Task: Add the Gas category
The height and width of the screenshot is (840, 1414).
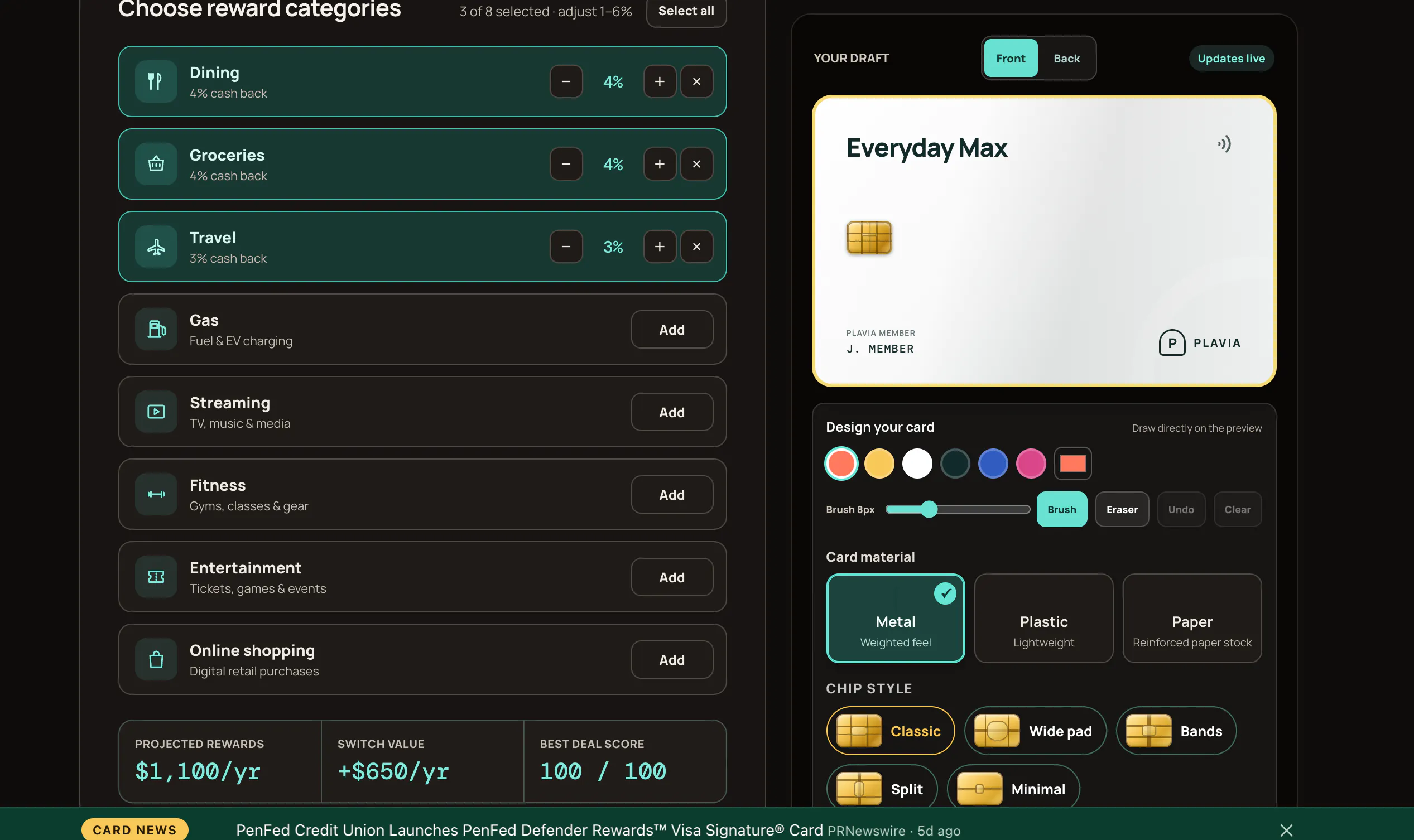Action: [672, 330]
